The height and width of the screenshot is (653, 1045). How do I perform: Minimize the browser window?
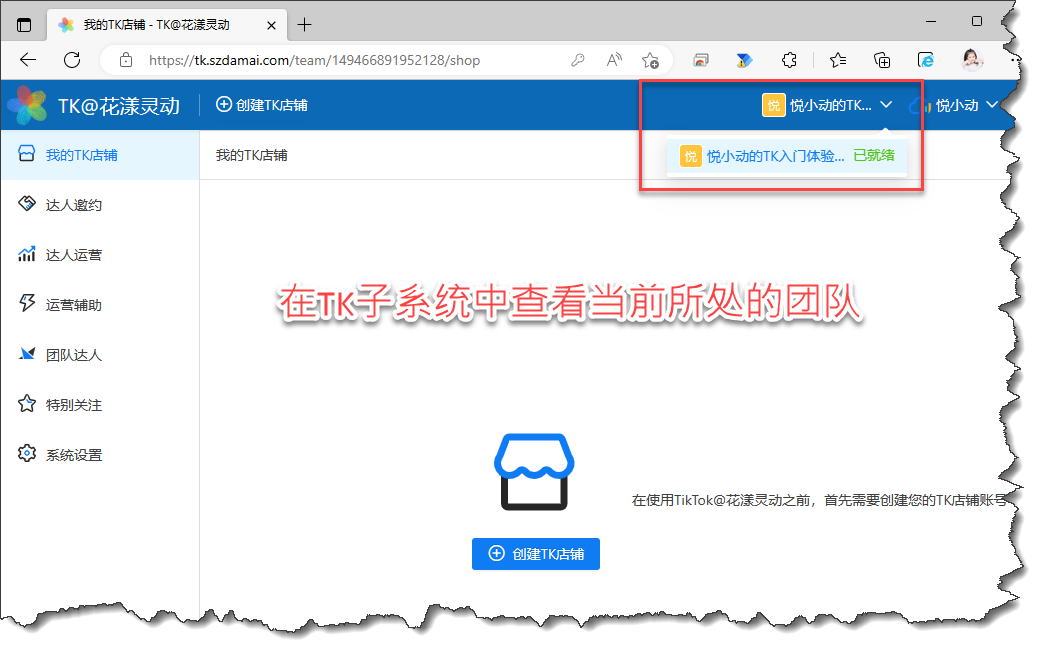point(931,21)
